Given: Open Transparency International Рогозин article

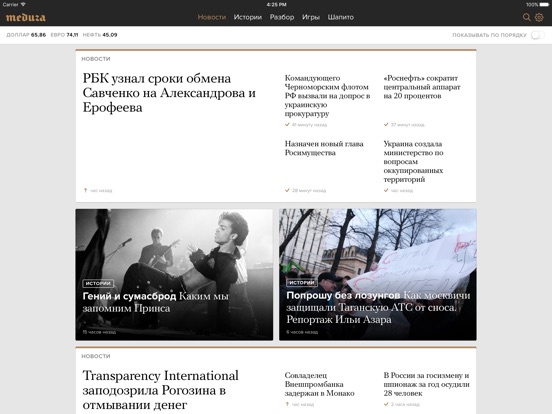Looking at the screenshot, I should [161, 390].
